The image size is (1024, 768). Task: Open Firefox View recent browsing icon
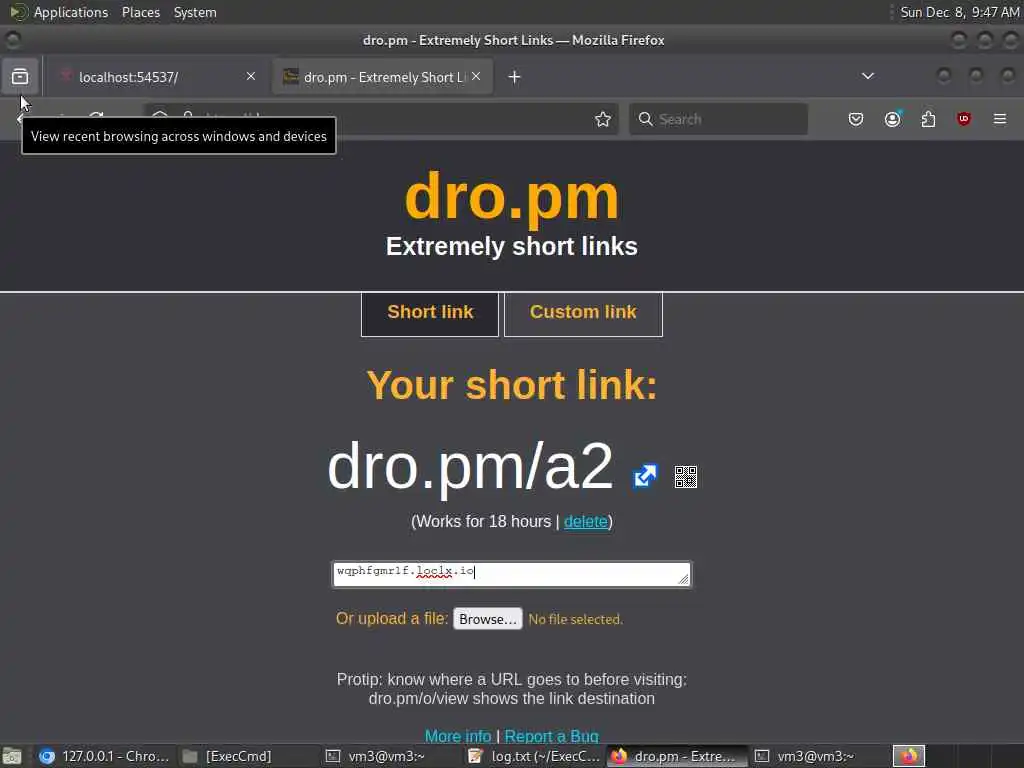click(20, 77)
